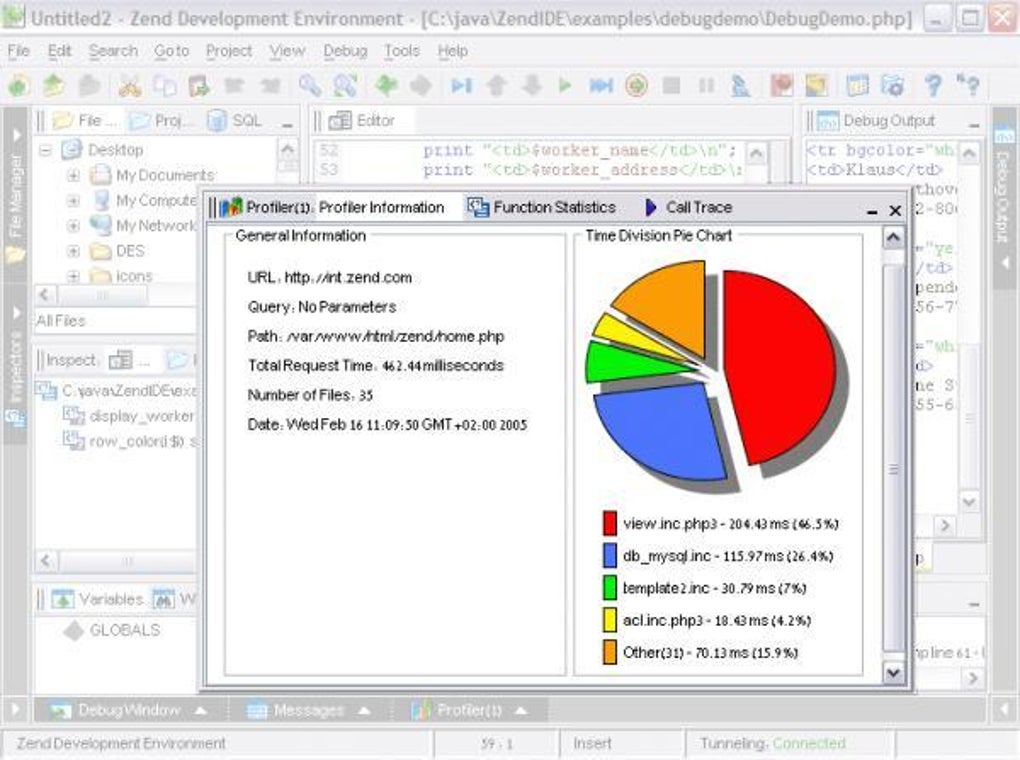
Task: Expand the Messages bottom panel arrow
Action: click(364, 711)
